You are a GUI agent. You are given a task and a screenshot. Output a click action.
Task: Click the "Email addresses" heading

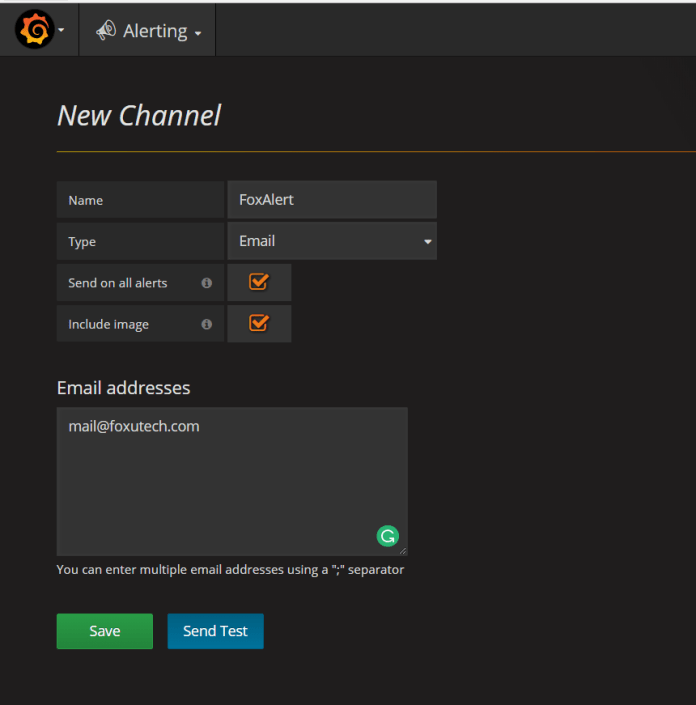pos(124,388)
